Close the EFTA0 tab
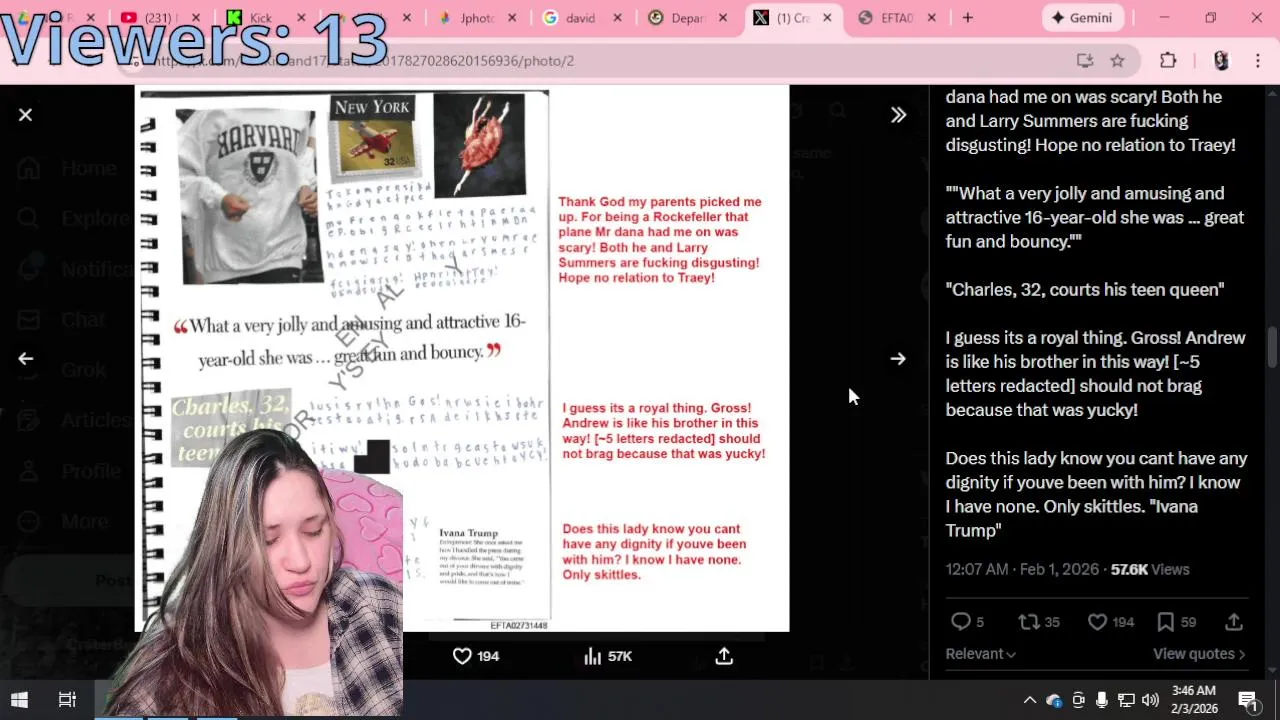Viewport: 1280px width, 720px height. (932, 18)
